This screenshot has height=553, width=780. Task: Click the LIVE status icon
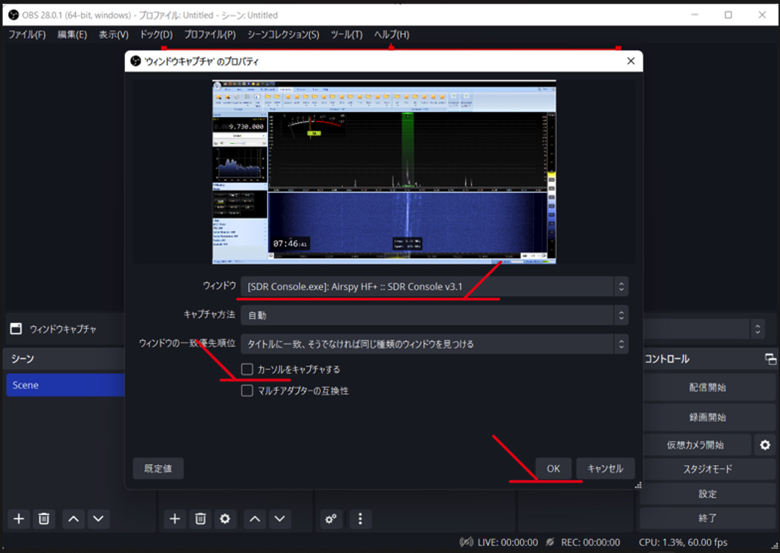[x=466, y=542]
